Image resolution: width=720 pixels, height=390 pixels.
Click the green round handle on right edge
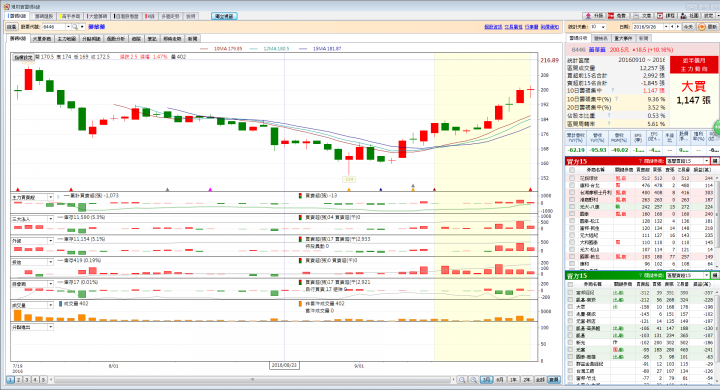(717, 127)
